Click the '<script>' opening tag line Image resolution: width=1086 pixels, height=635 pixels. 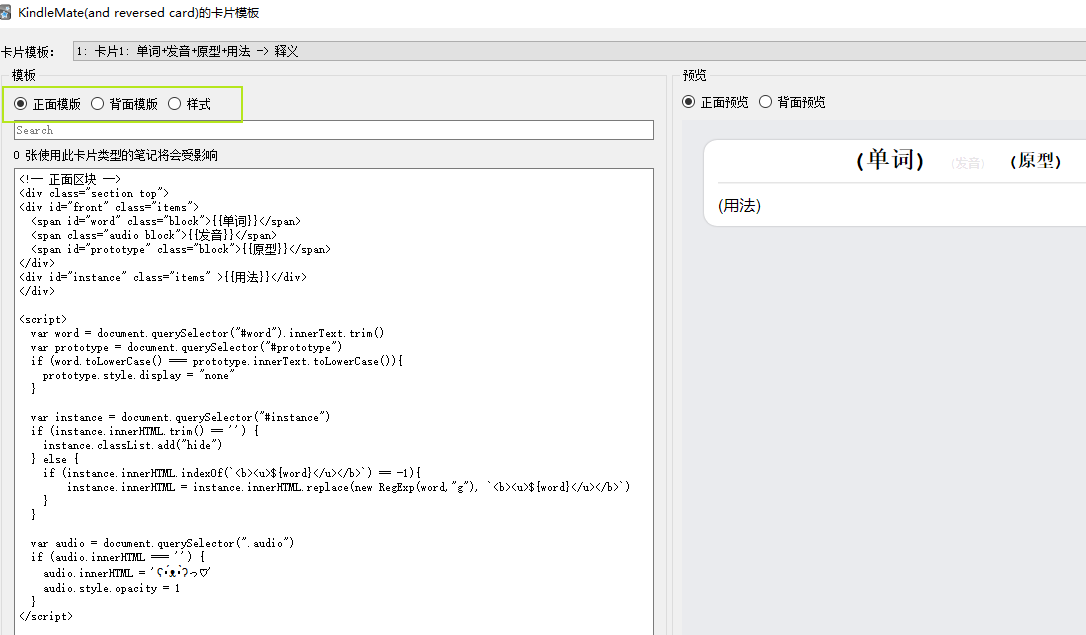coord(43,319)
